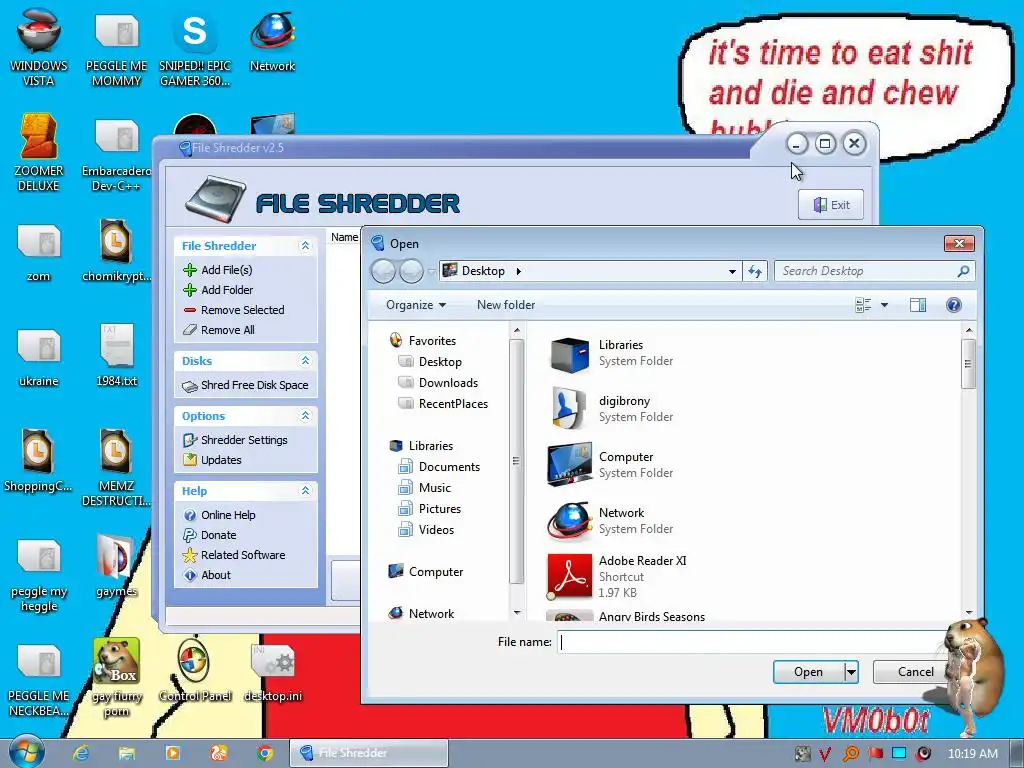Click the navigation pane scrollbar thumb
The width and height of the screenshot is (1024, 768).
[516, 461]
